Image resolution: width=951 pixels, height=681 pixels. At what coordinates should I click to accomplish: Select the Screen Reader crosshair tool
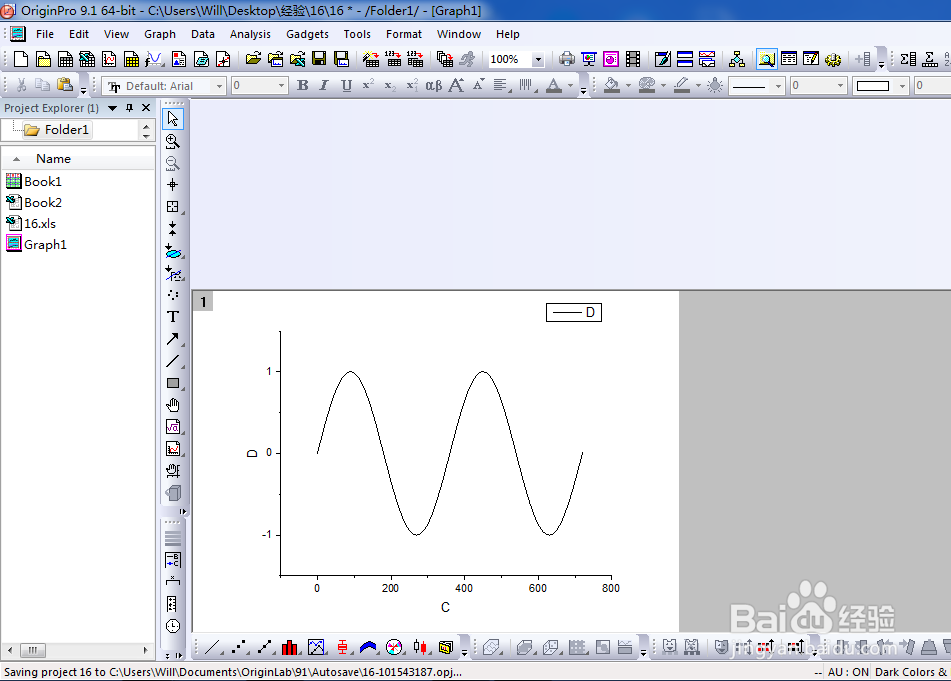(173, 184)
